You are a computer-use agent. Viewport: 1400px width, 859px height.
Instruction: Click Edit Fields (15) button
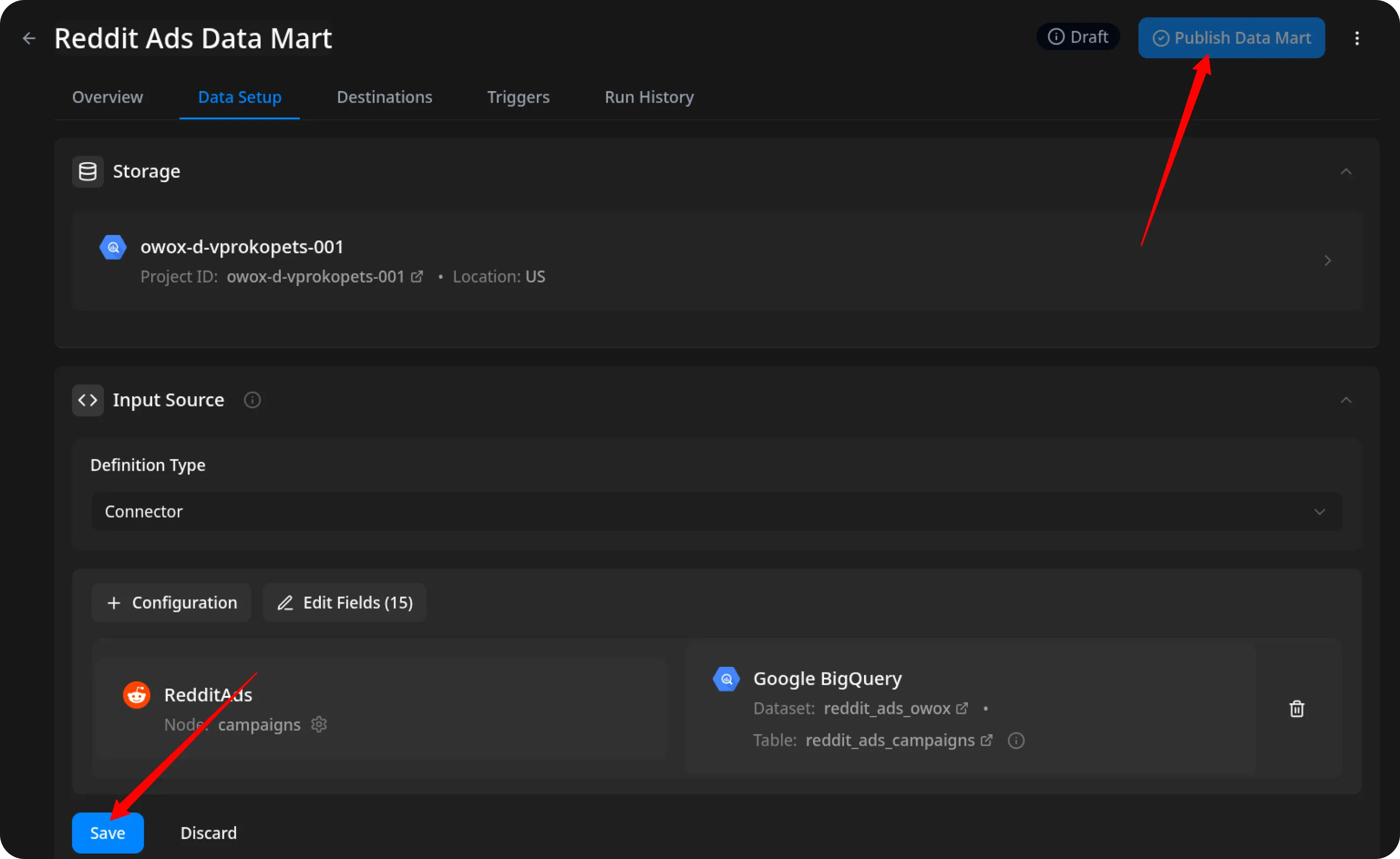coord(344,602)
